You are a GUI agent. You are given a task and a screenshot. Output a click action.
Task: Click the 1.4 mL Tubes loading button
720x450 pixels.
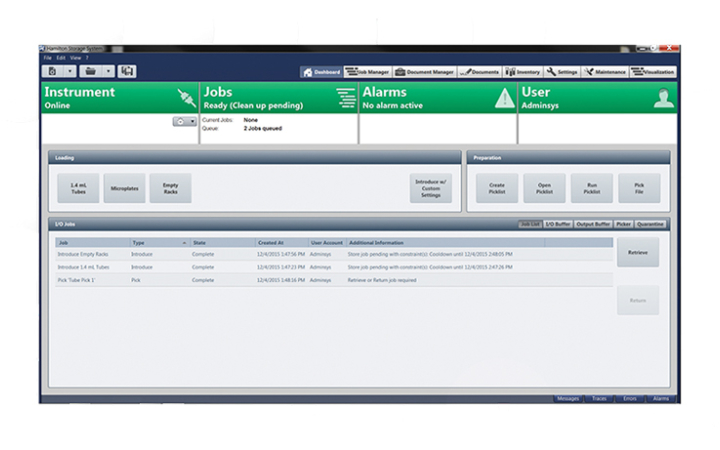78,188
